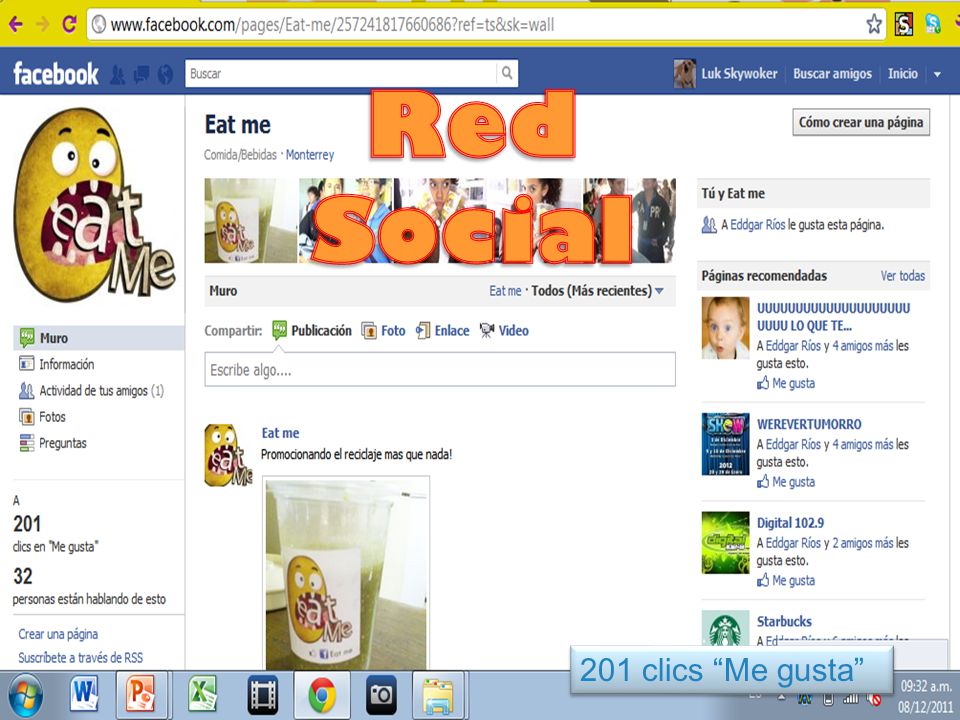Image resolution: width=960 pixels, height=720 pixels.
Task: Switch to Chrome in the taskbar
Action: 322,694
